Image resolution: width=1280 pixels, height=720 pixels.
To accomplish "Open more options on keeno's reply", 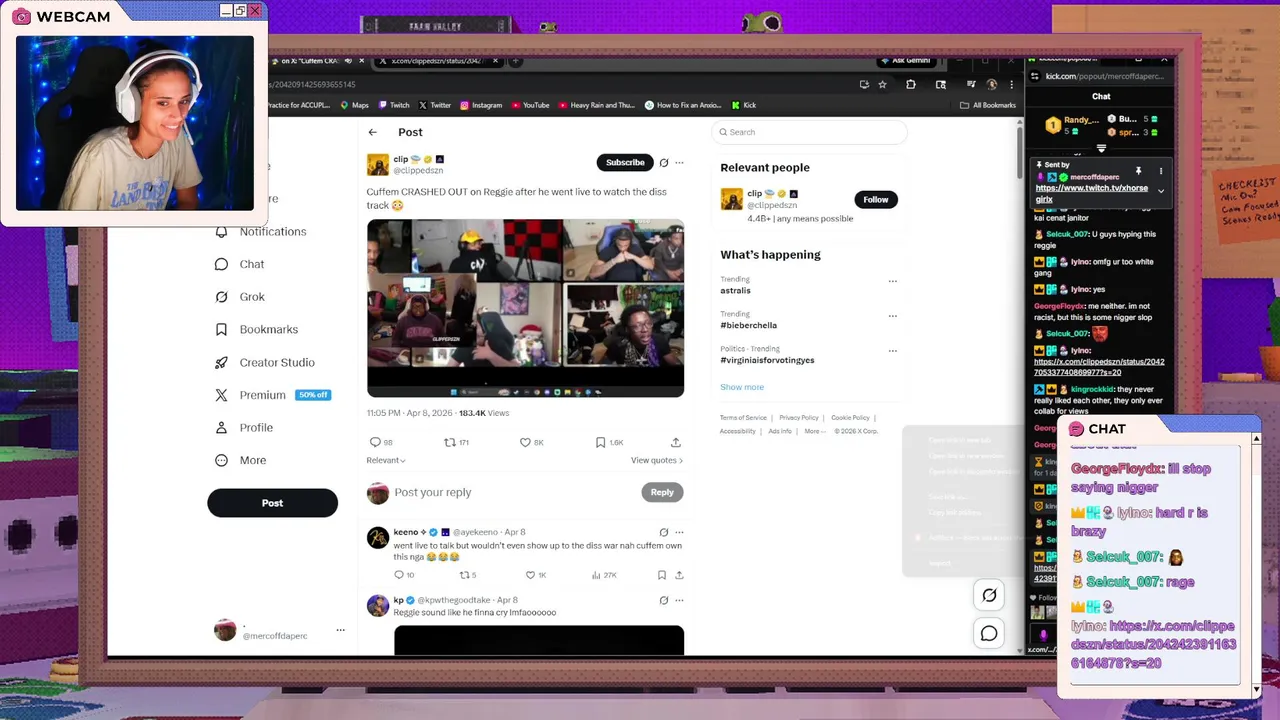I will (x=679, y=532).
